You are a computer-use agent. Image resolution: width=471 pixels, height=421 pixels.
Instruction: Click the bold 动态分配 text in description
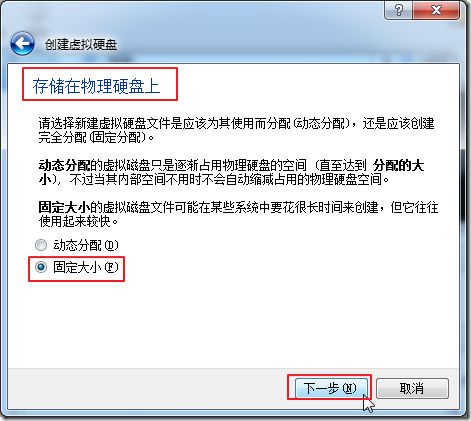click(64, 165)
